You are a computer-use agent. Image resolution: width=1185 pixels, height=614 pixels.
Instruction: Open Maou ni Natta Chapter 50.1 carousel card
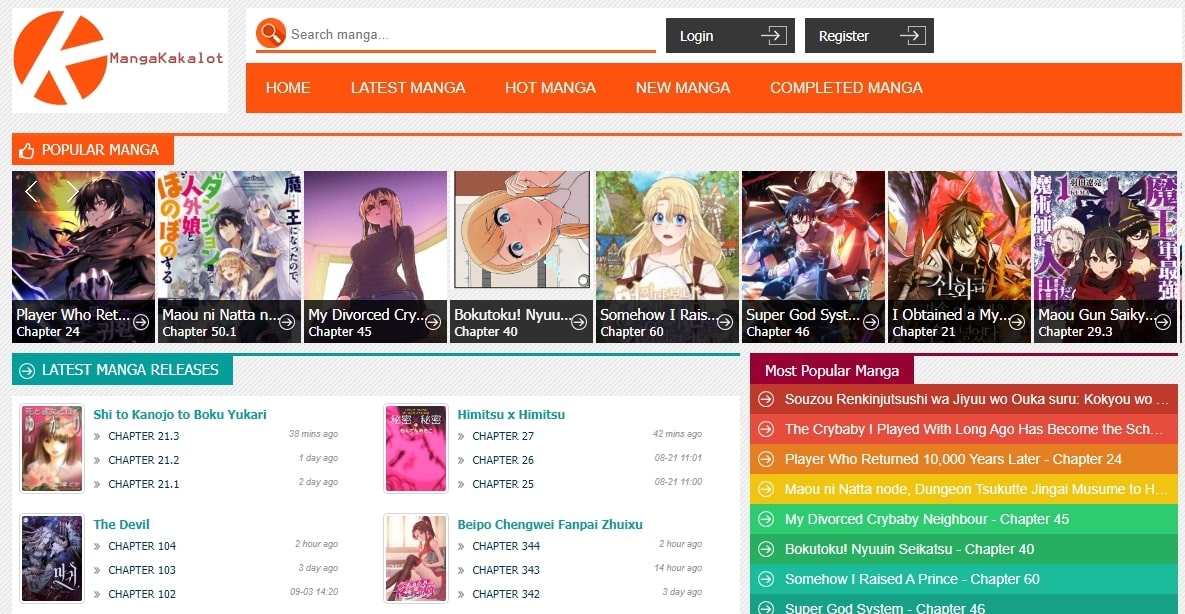[x=229, y=257]
